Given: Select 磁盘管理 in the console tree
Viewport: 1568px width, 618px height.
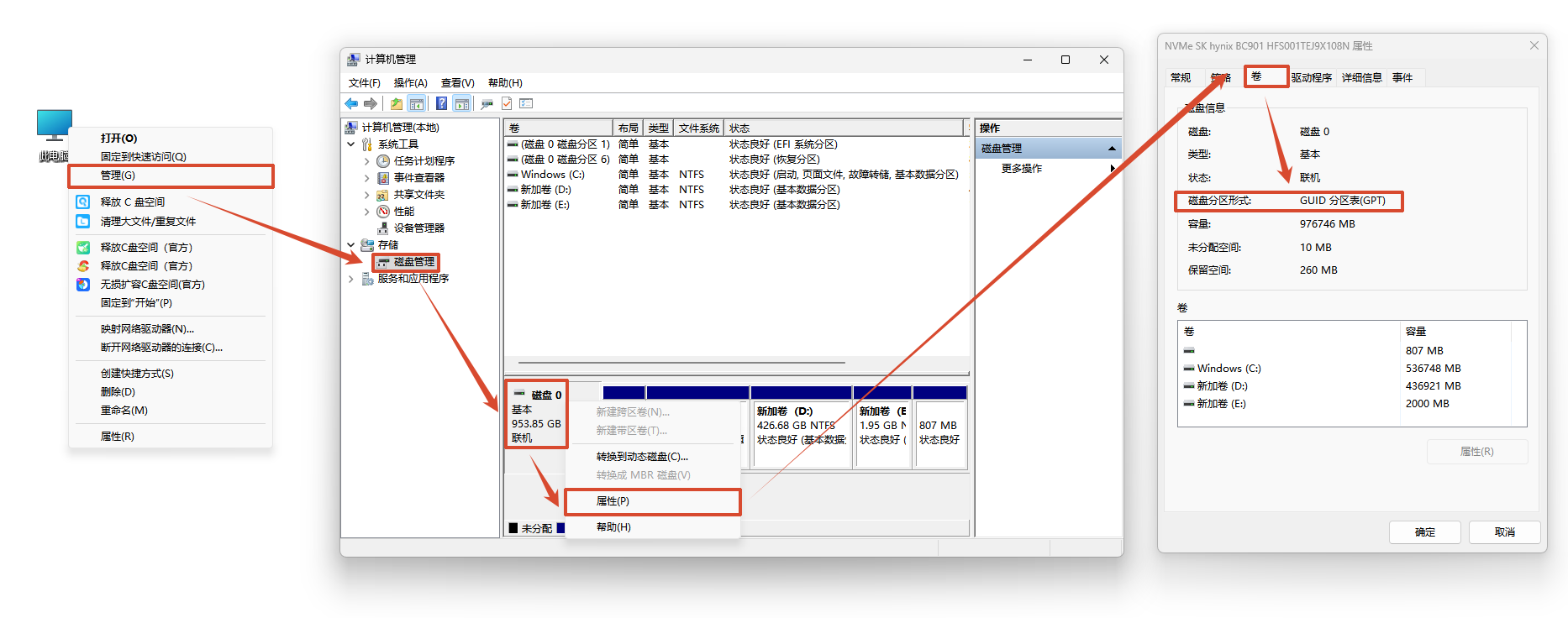Looking at the screenshot, I should (407, 262).
